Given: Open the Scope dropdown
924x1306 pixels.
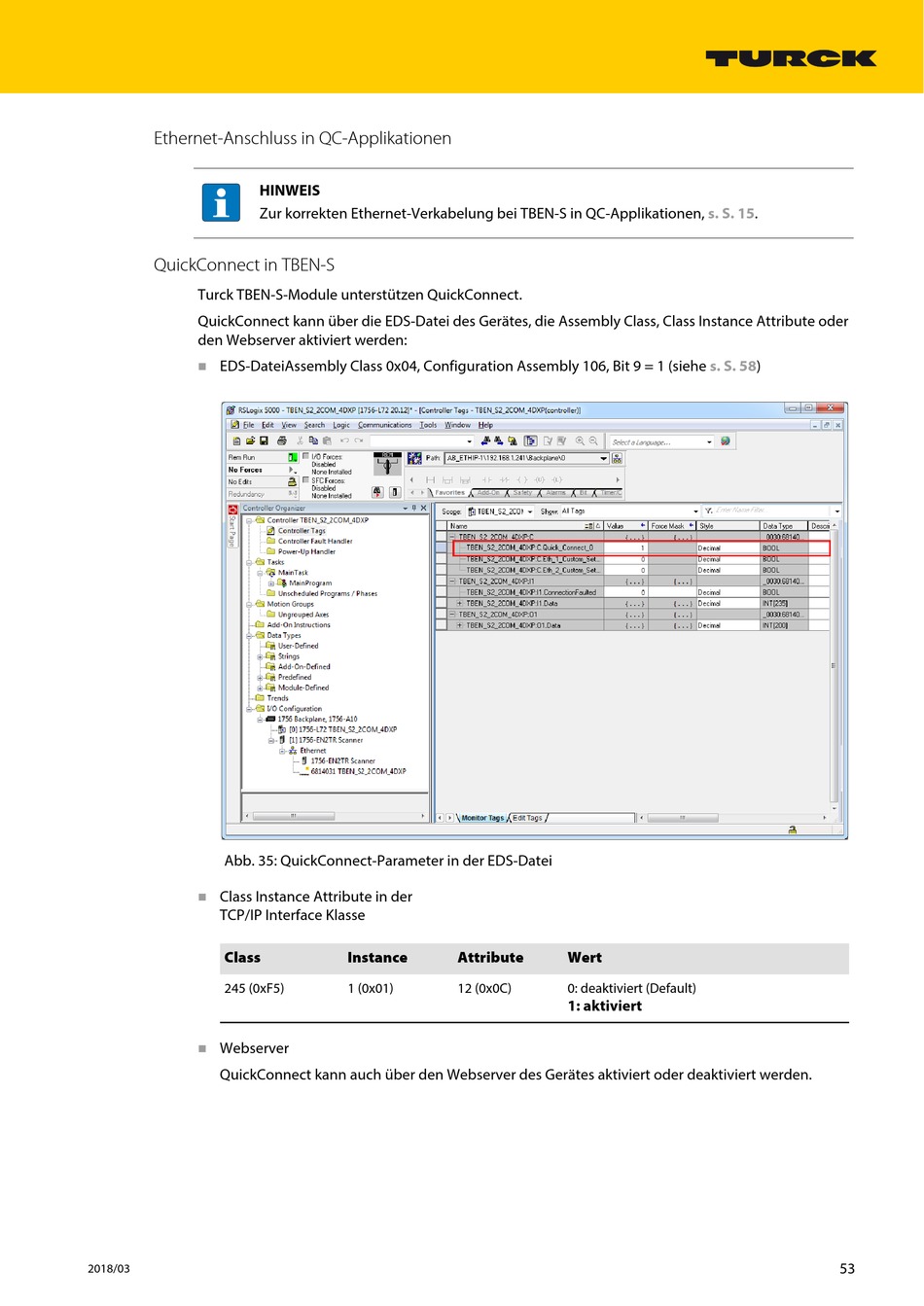Looking at the screenshot, I should 530,512.
